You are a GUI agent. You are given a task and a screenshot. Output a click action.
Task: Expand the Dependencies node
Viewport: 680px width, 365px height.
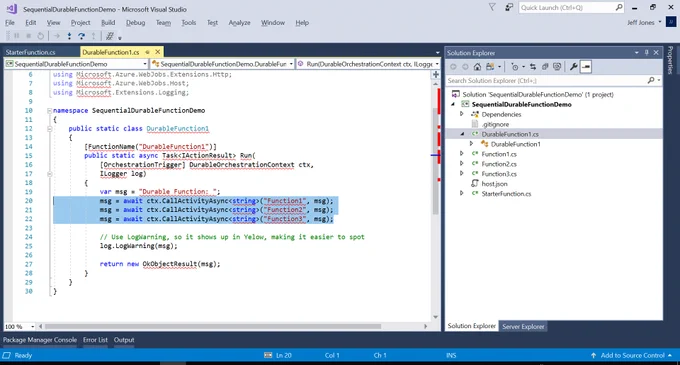point(462,114)
